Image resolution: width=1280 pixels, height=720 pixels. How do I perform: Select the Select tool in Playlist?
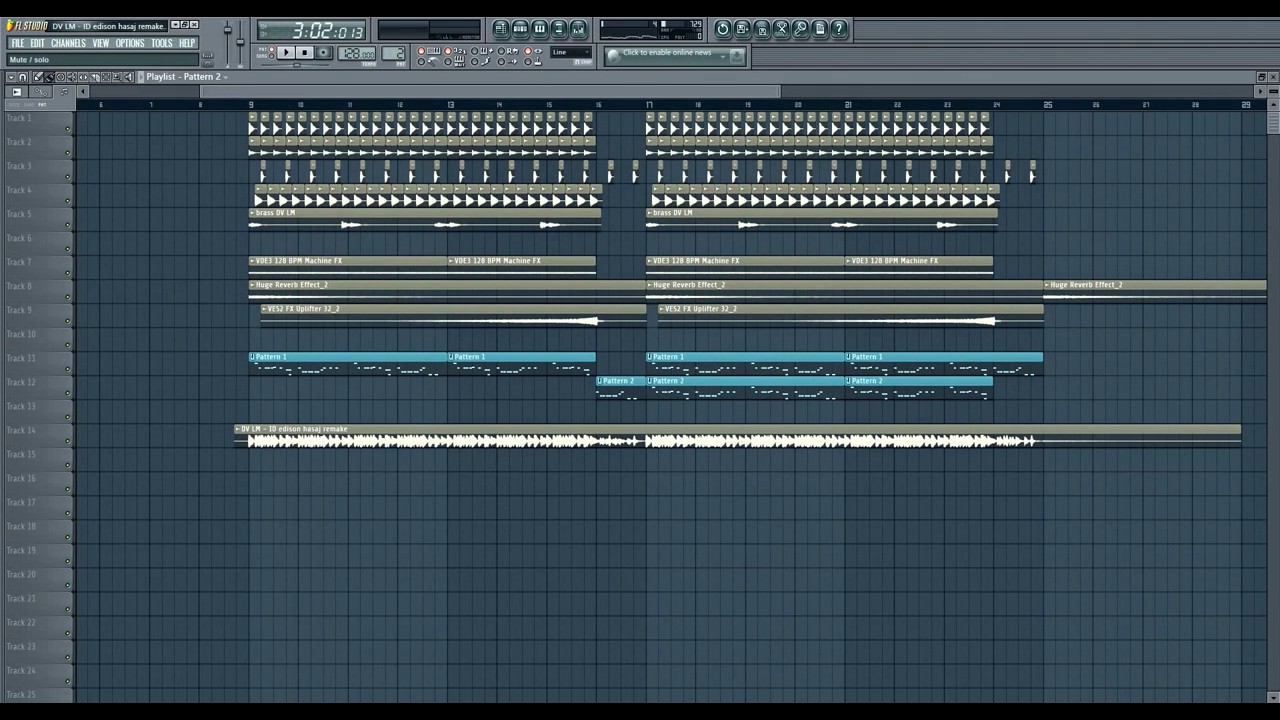point(105,77)
